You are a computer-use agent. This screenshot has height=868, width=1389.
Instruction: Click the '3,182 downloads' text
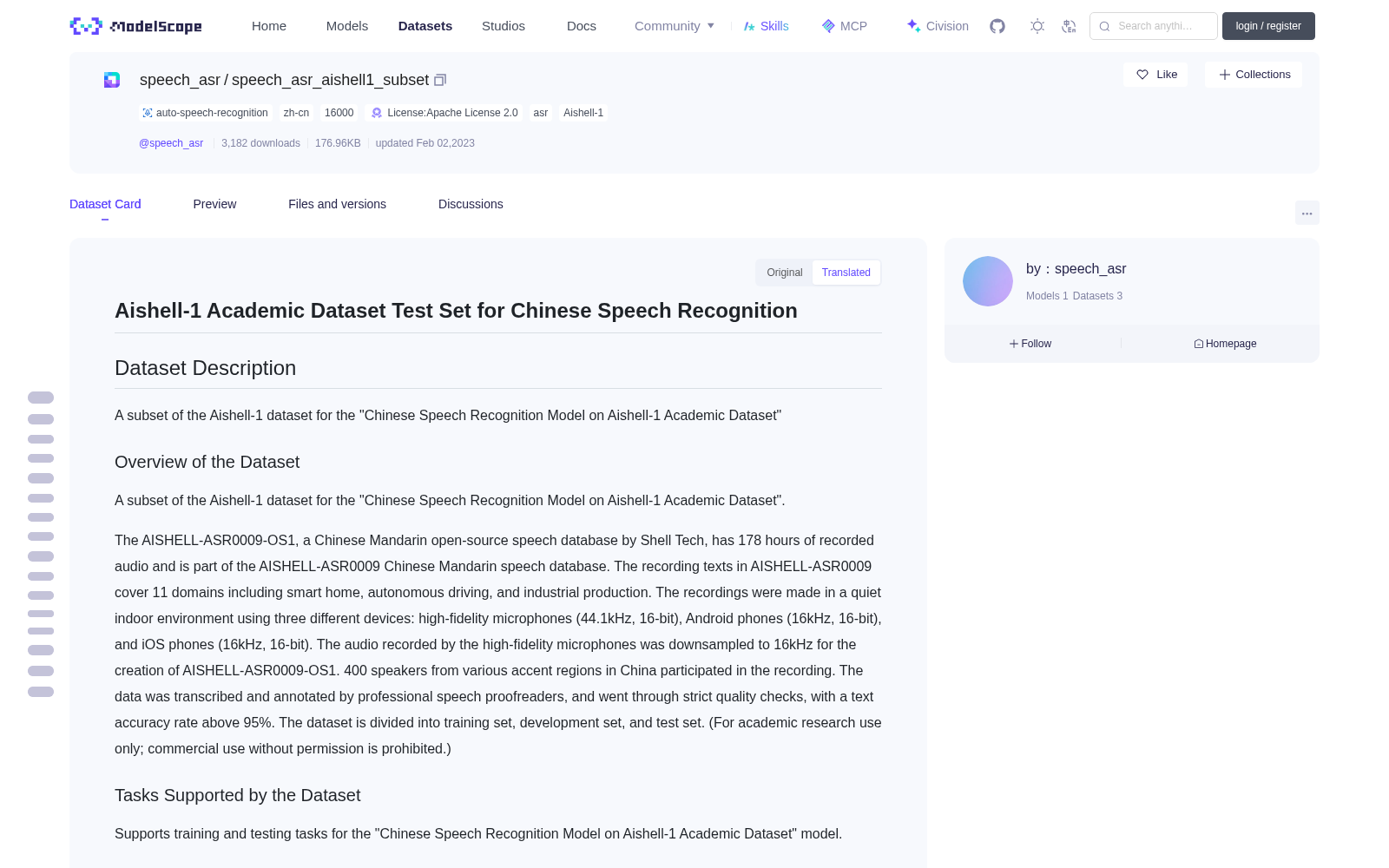pyautogui.click(x=260, y=143)
